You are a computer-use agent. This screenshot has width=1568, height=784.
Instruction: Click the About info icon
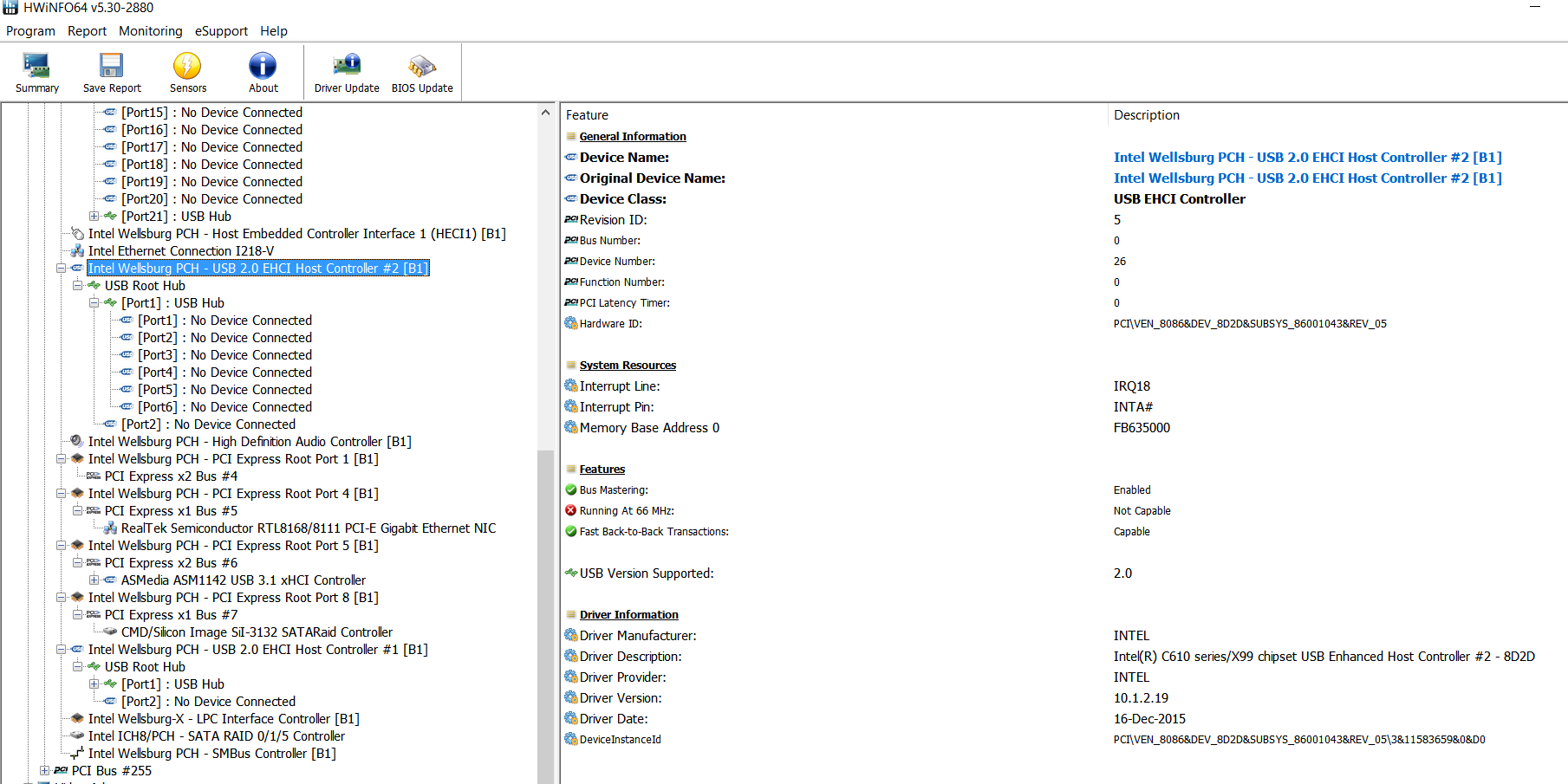coord(263,66)
